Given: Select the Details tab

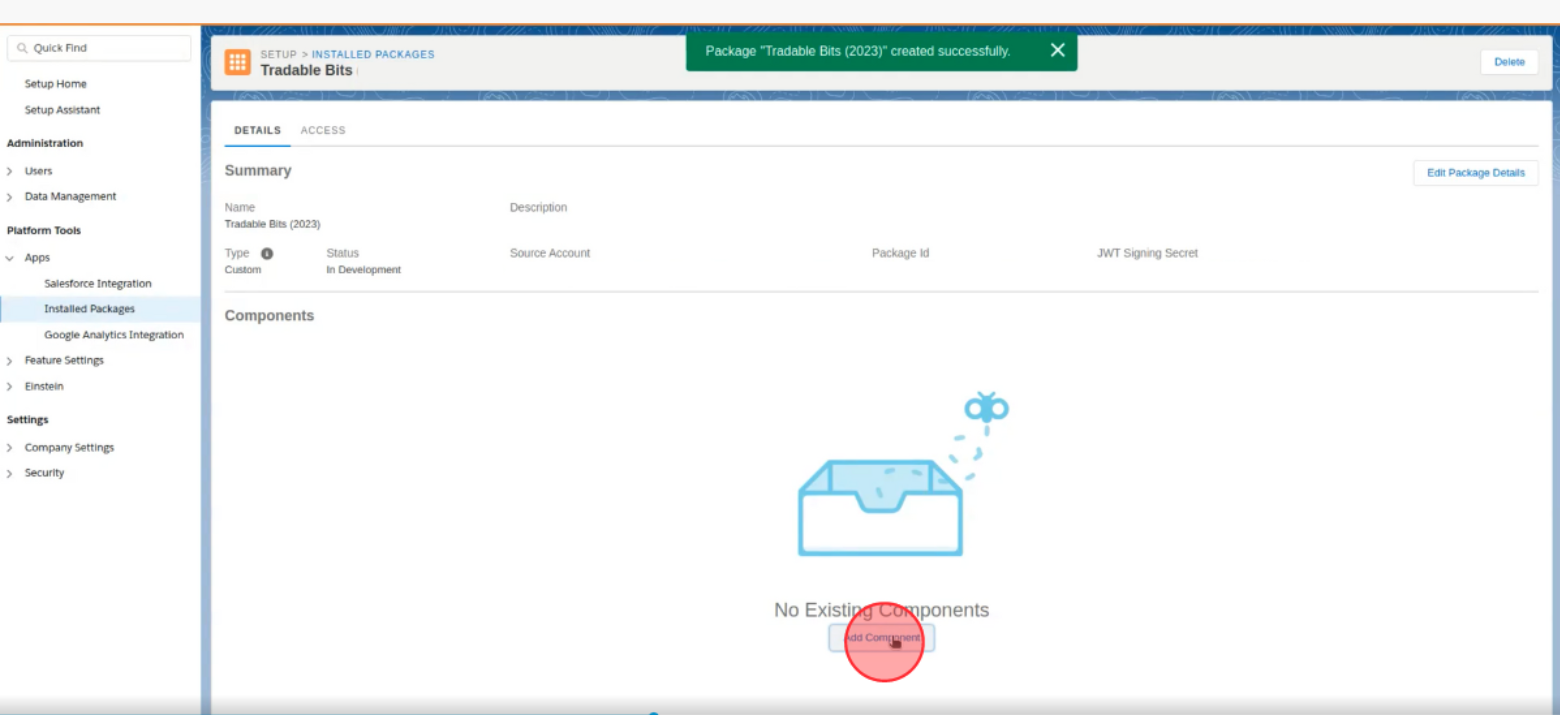Looking at the screenshot, I should click(257, 130).
